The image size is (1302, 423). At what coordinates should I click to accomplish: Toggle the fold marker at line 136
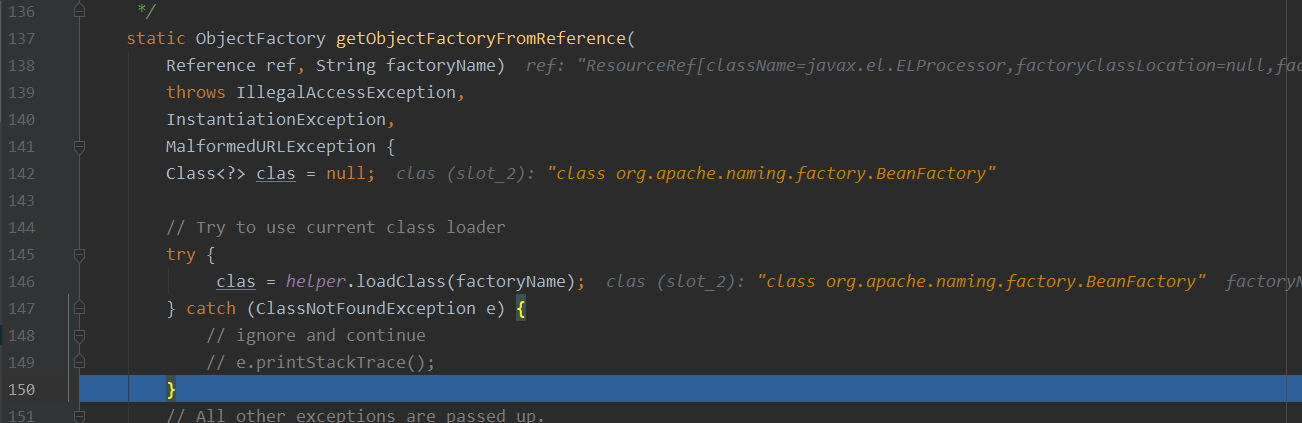pyautogui.click(x=79, y=13)
